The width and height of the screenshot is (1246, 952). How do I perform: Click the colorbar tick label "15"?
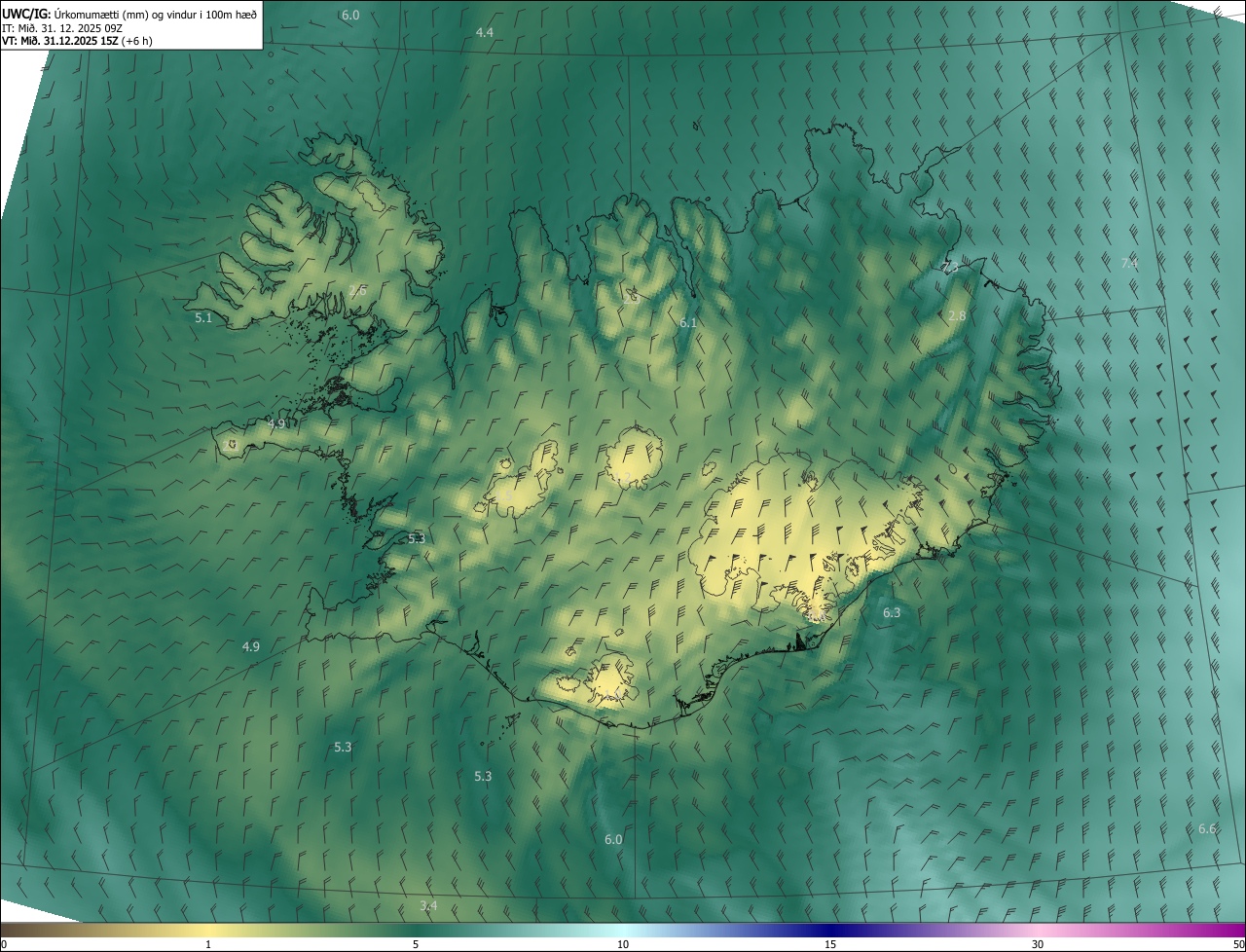click(x=830, y=944)
